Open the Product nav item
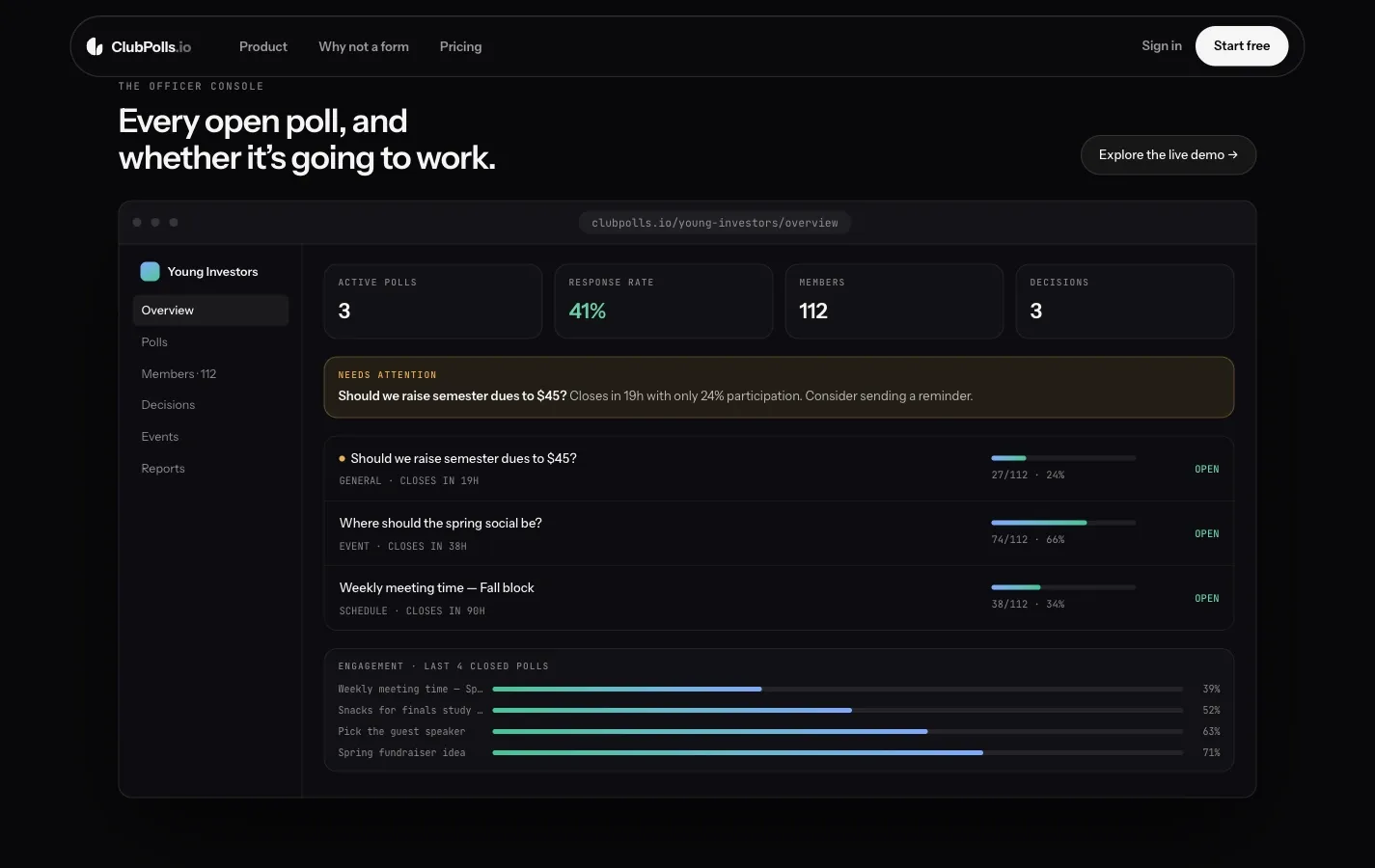Image resolution: width=1375 pixels, height=868 pixels. (x=263, y=46)
